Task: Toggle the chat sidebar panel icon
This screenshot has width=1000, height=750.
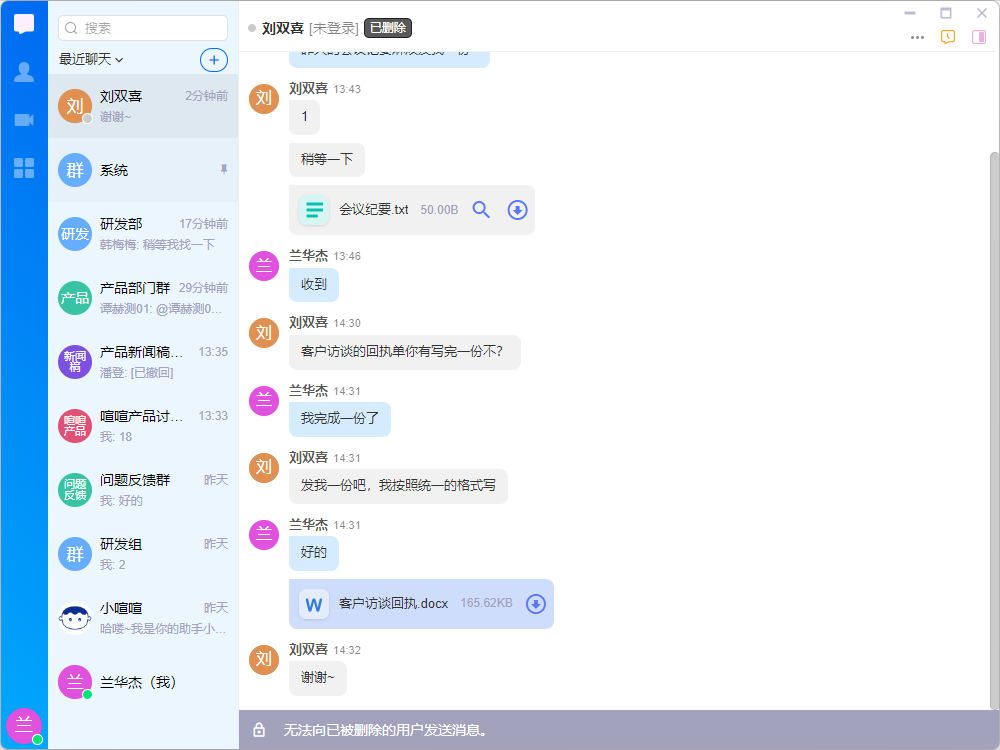Action: pyautogui.click(x=979, y=37)
